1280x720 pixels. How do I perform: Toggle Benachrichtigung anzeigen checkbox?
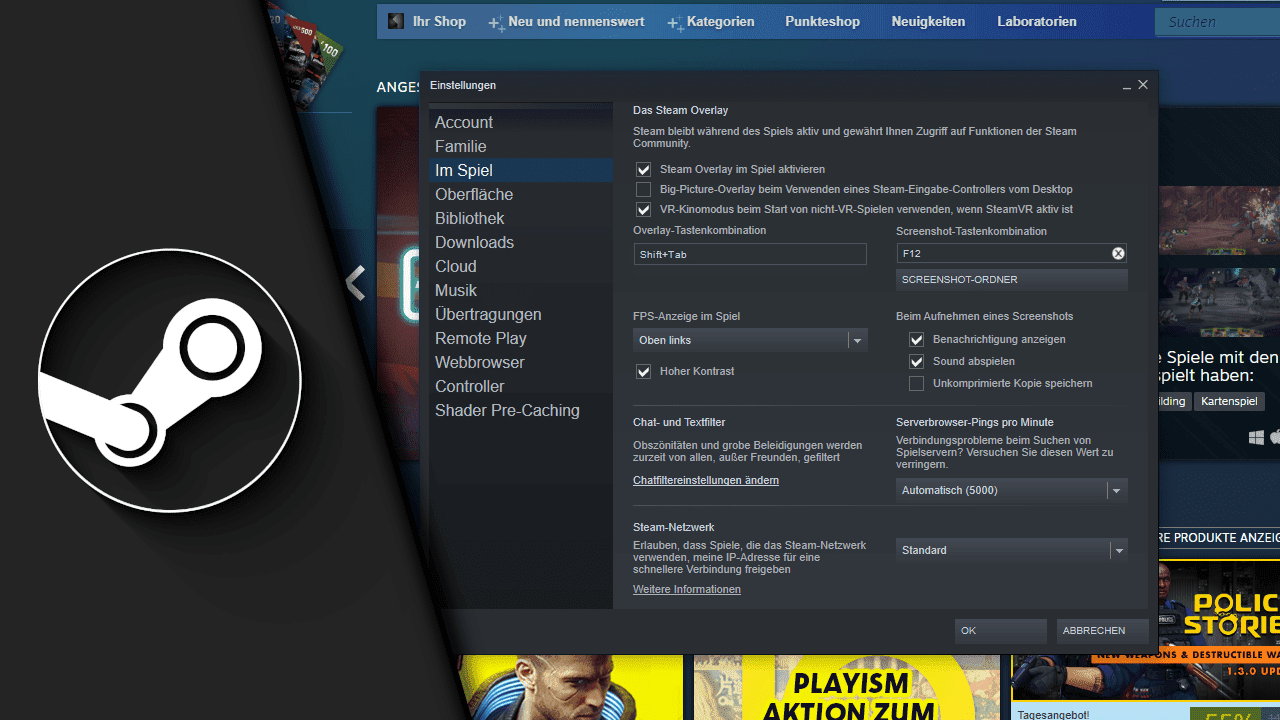pos(916,340)
